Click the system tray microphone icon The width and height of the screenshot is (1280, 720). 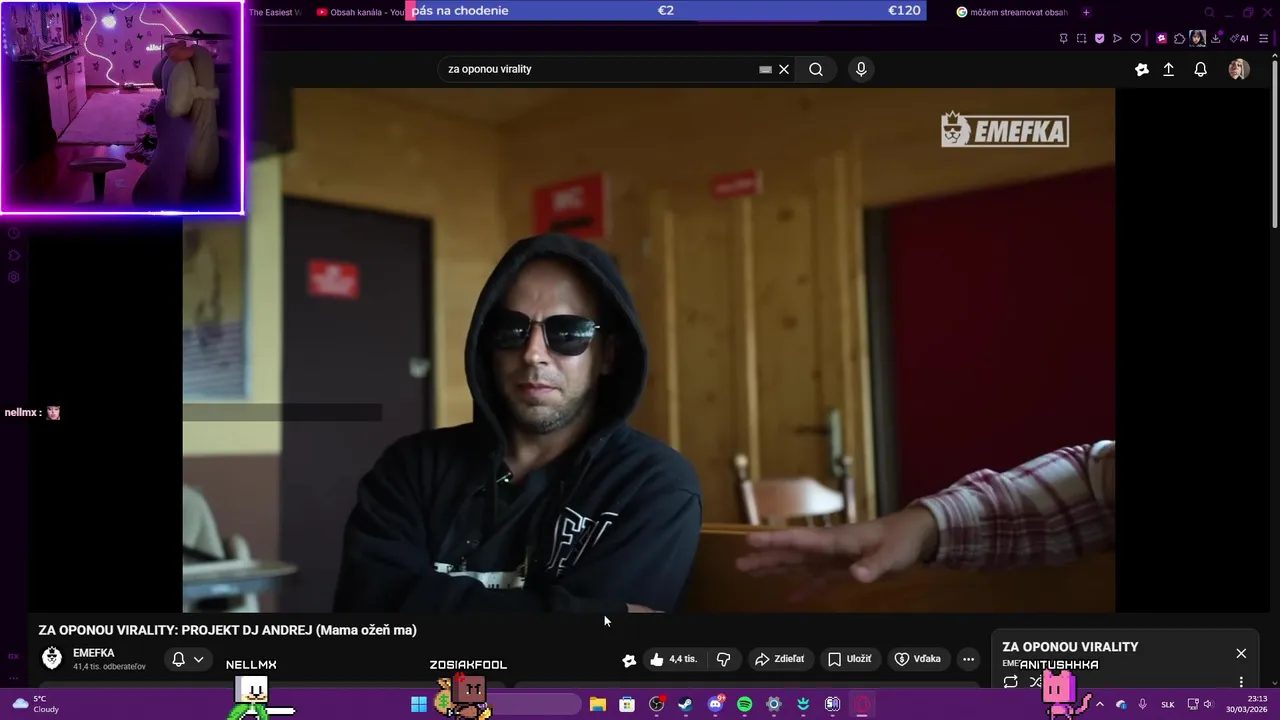click(1143, 704)
